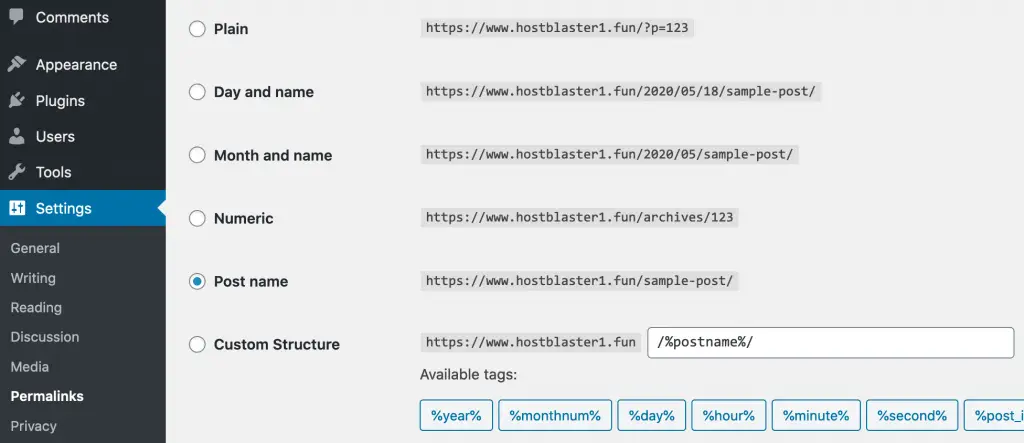Select the Plain permalink radio button
This screenshot has height=443, width=1024.
click(197, 29)
